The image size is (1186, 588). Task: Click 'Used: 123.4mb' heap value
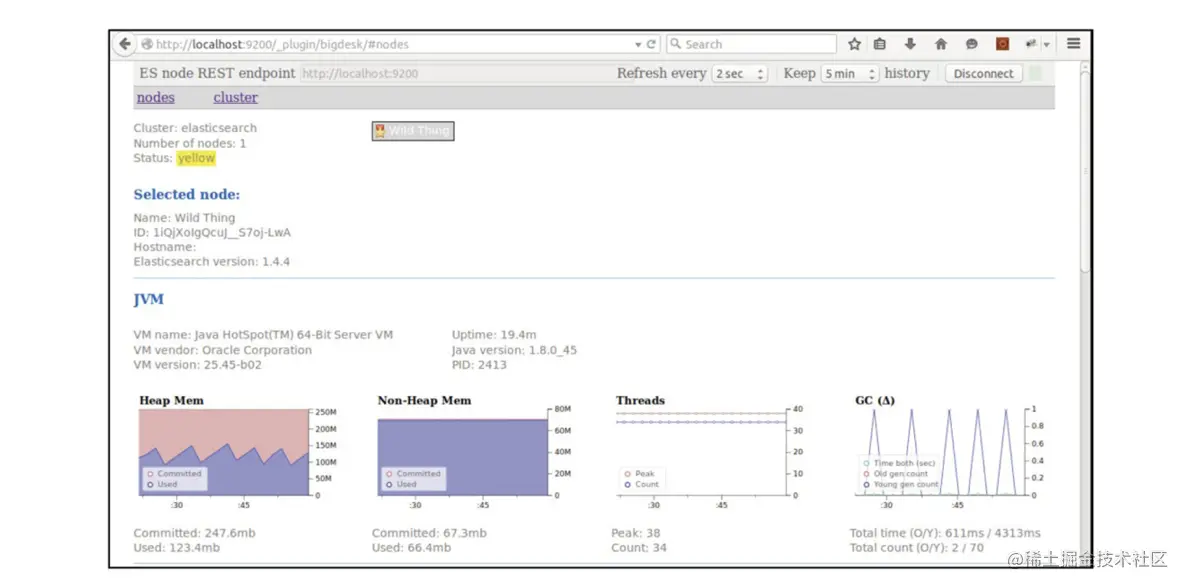(177, 548)
